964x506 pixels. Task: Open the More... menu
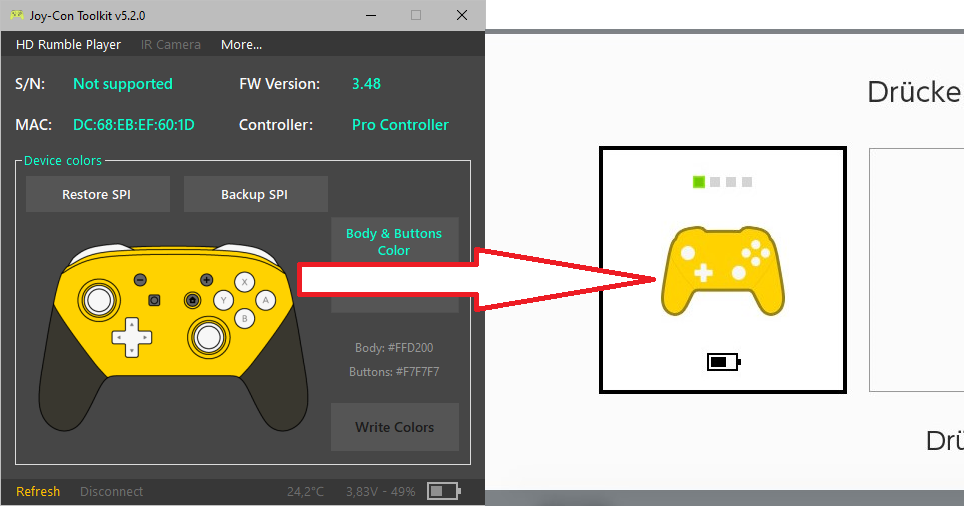(241, 45)
